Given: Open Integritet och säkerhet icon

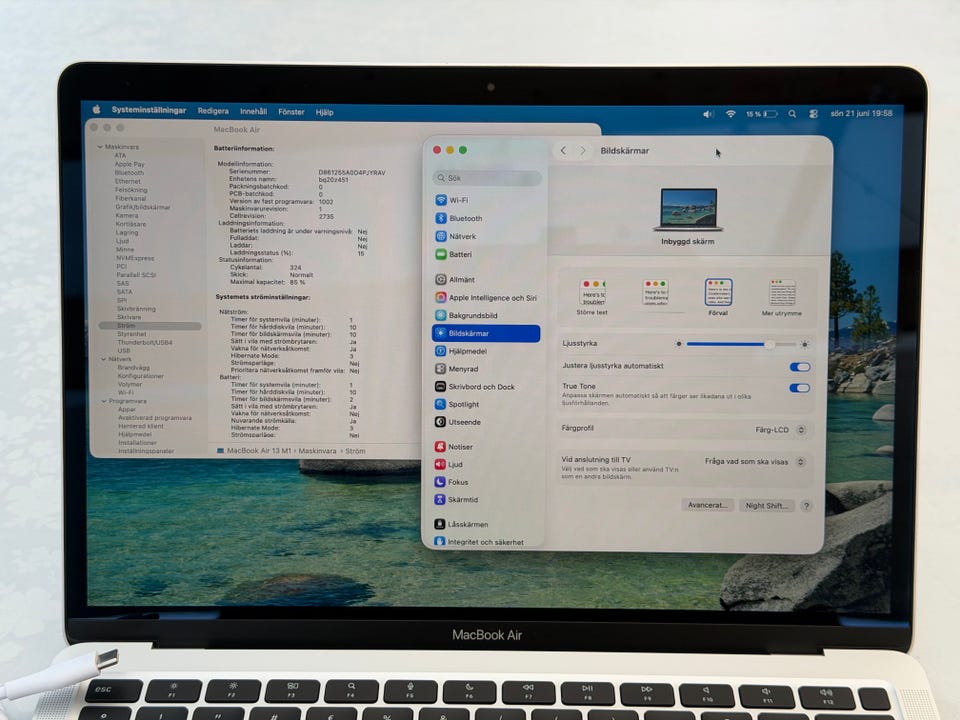Looking at the screenshot, I should 440,541.
